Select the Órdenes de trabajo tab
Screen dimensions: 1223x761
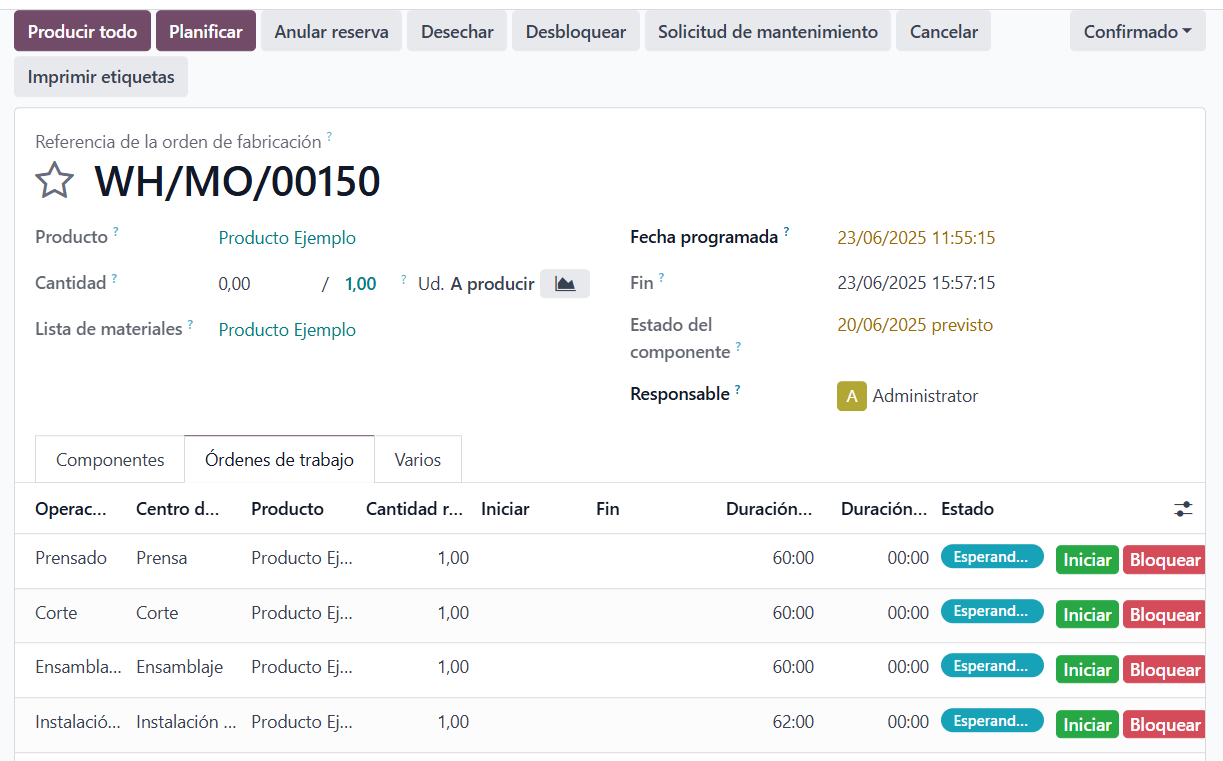(x=280, y=460)
